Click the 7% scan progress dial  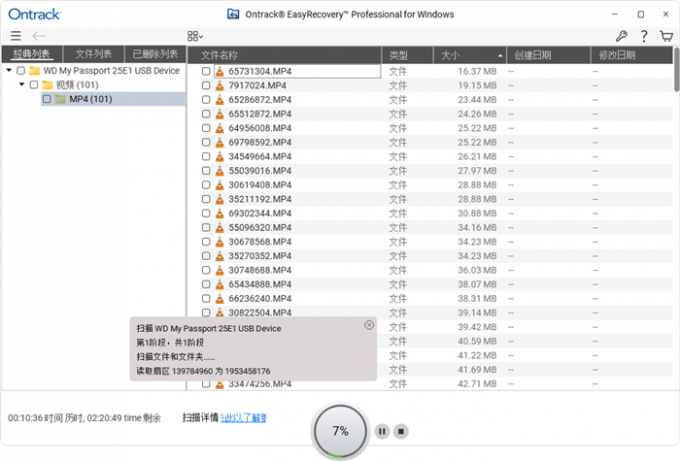[340, 431]
